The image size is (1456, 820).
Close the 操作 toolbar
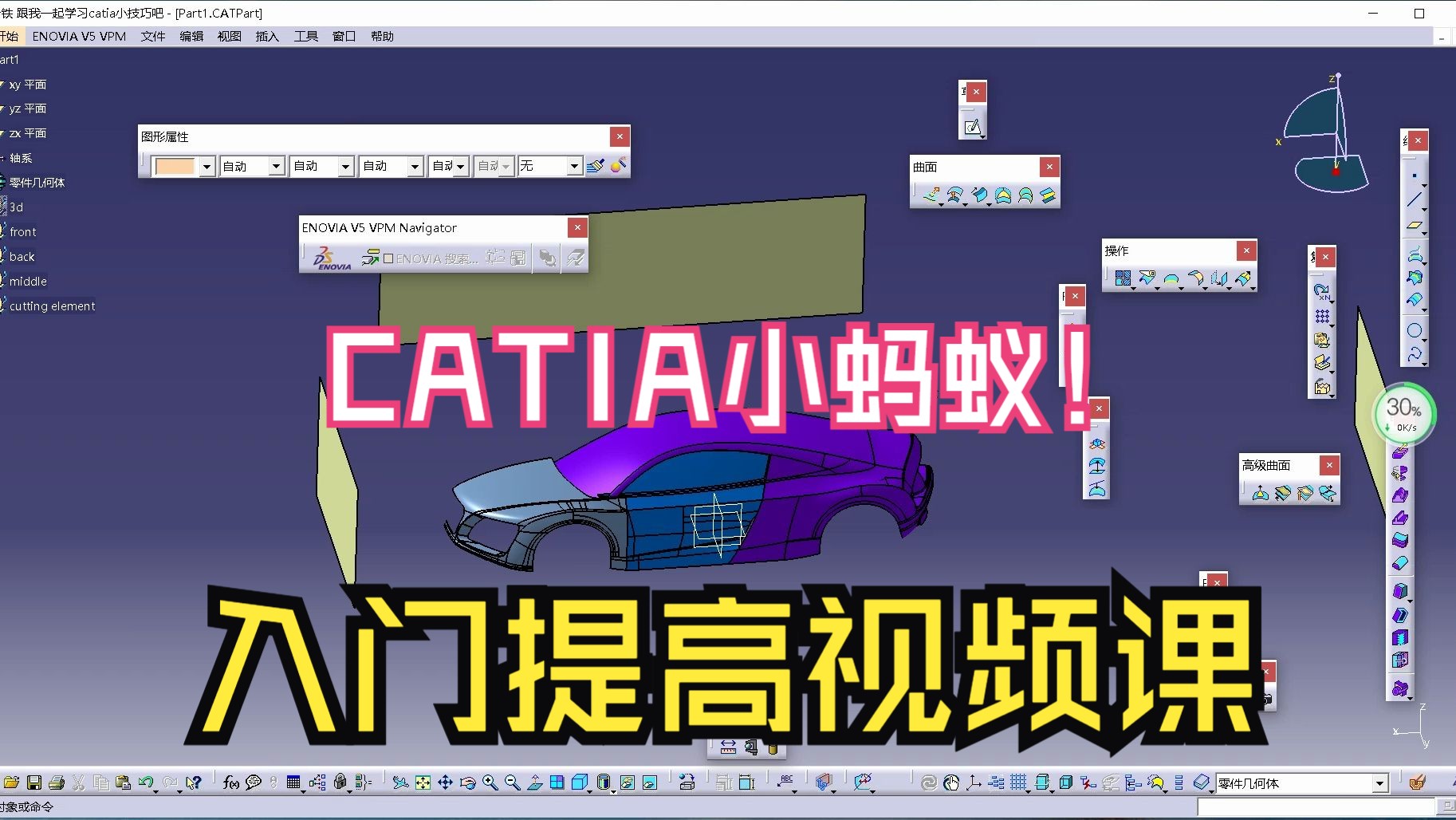pos(1246,250)
